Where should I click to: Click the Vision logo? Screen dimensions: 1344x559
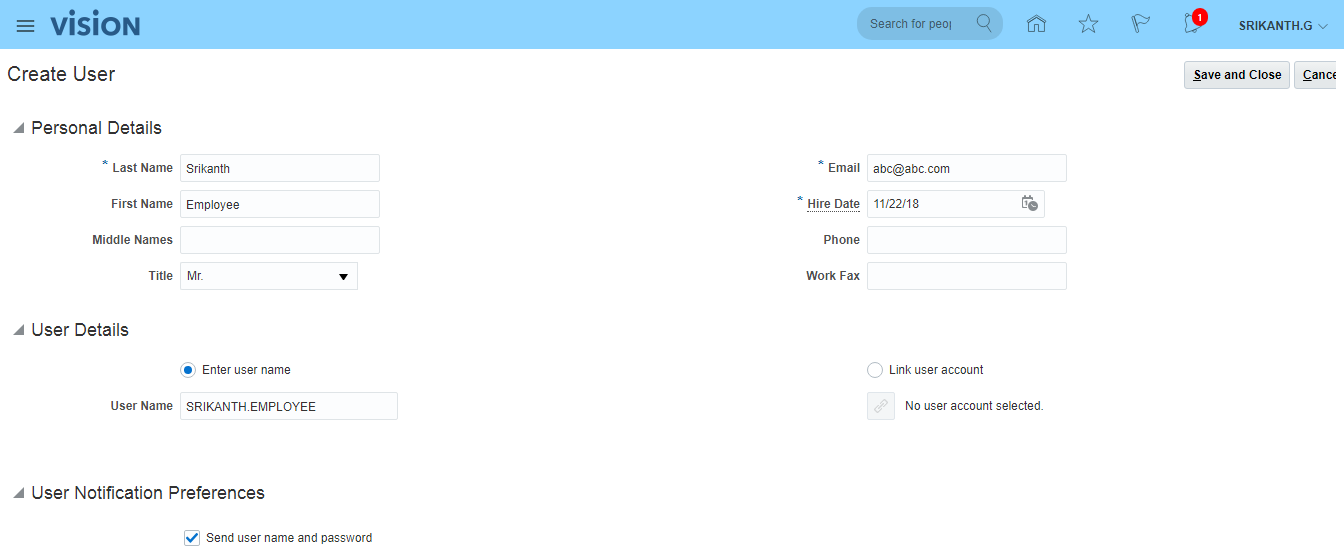(95, 25)
